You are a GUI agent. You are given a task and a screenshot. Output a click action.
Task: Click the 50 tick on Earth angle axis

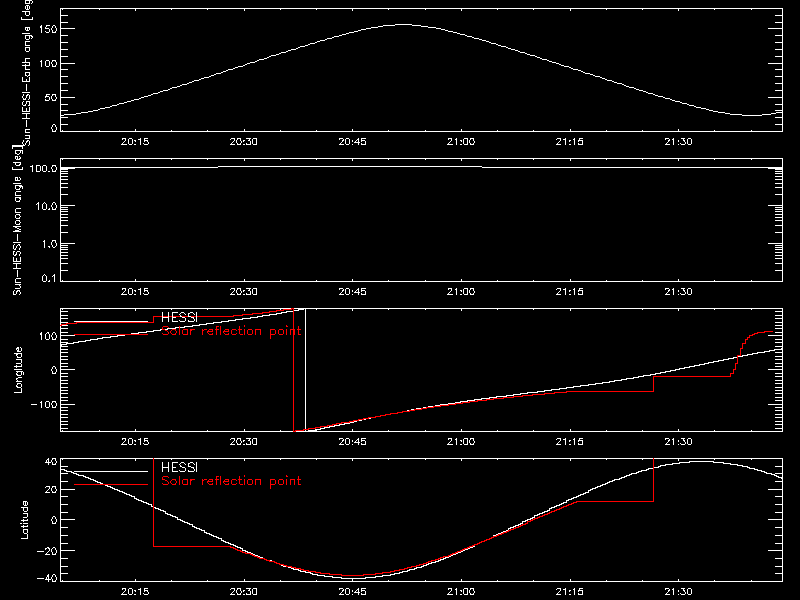51,97
